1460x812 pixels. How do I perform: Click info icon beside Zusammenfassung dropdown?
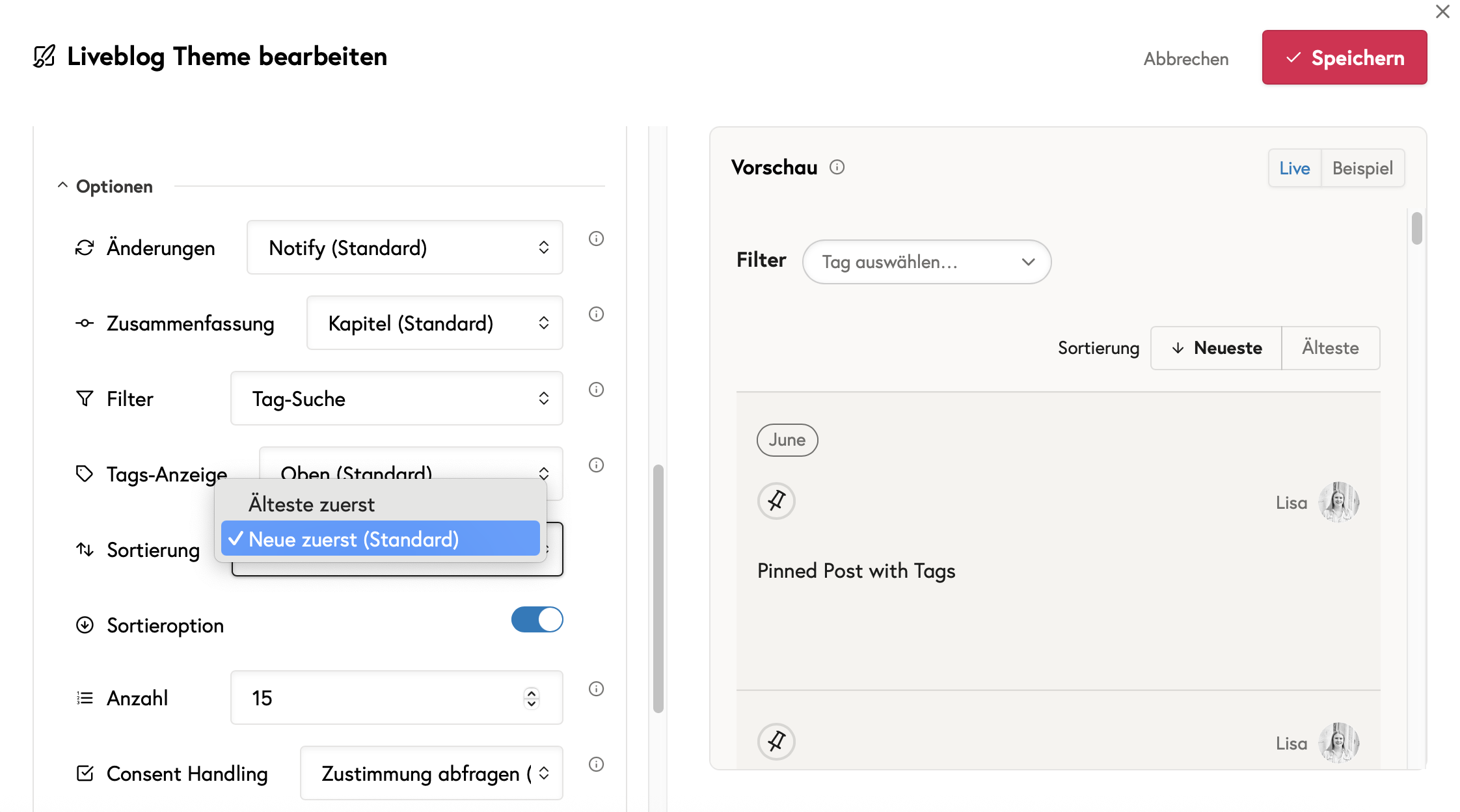click(x=596, y=314)
